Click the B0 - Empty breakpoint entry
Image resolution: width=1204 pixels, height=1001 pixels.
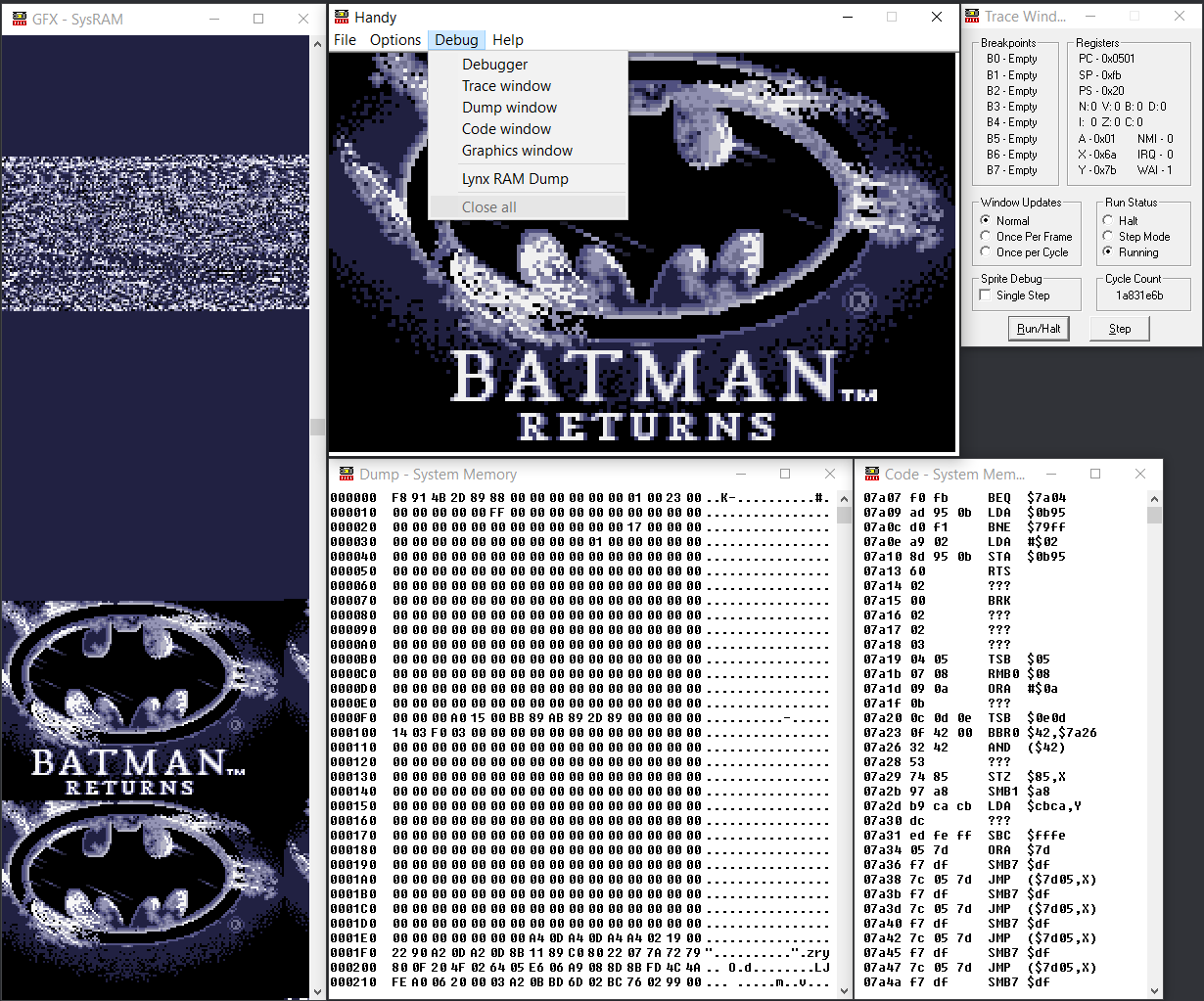(1011, 59)
